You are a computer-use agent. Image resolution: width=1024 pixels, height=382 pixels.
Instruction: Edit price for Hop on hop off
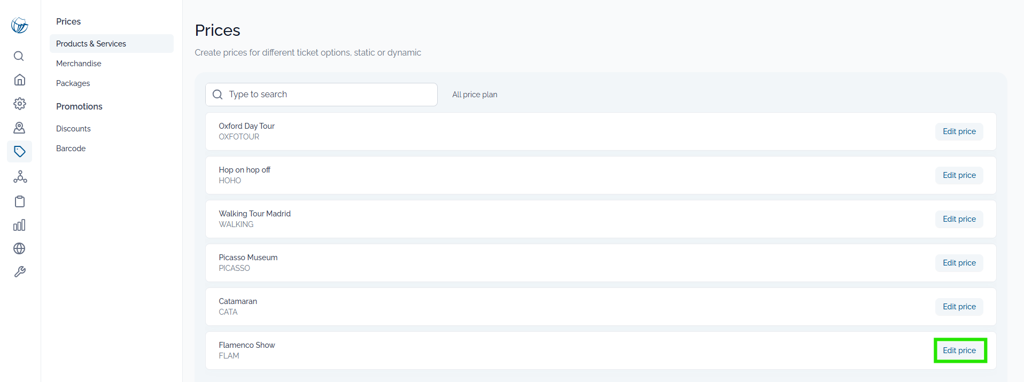(959, 175)
